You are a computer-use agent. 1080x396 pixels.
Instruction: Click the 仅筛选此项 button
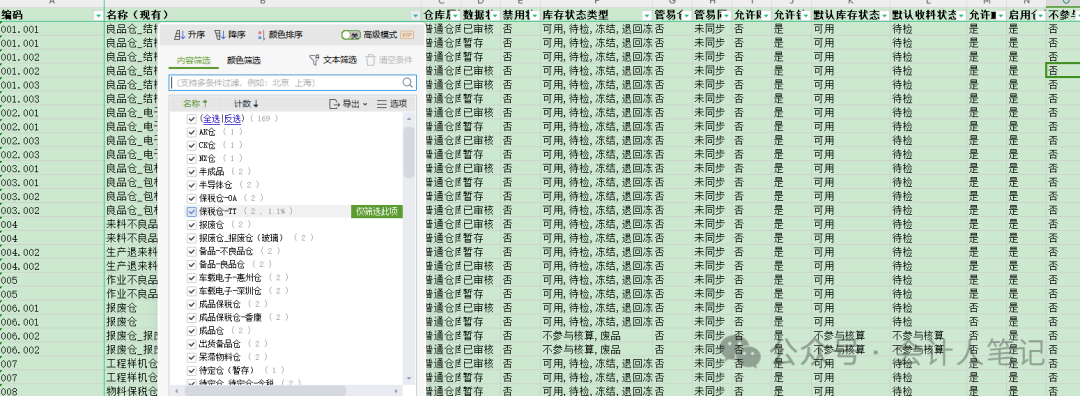click(x=376, y=211)
